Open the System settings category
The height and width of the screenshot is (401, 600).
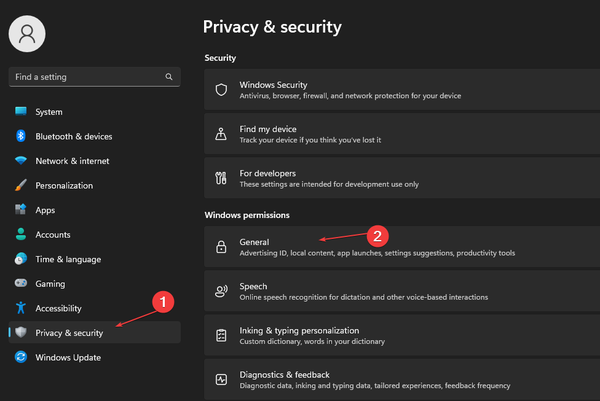tap(48, 112)
